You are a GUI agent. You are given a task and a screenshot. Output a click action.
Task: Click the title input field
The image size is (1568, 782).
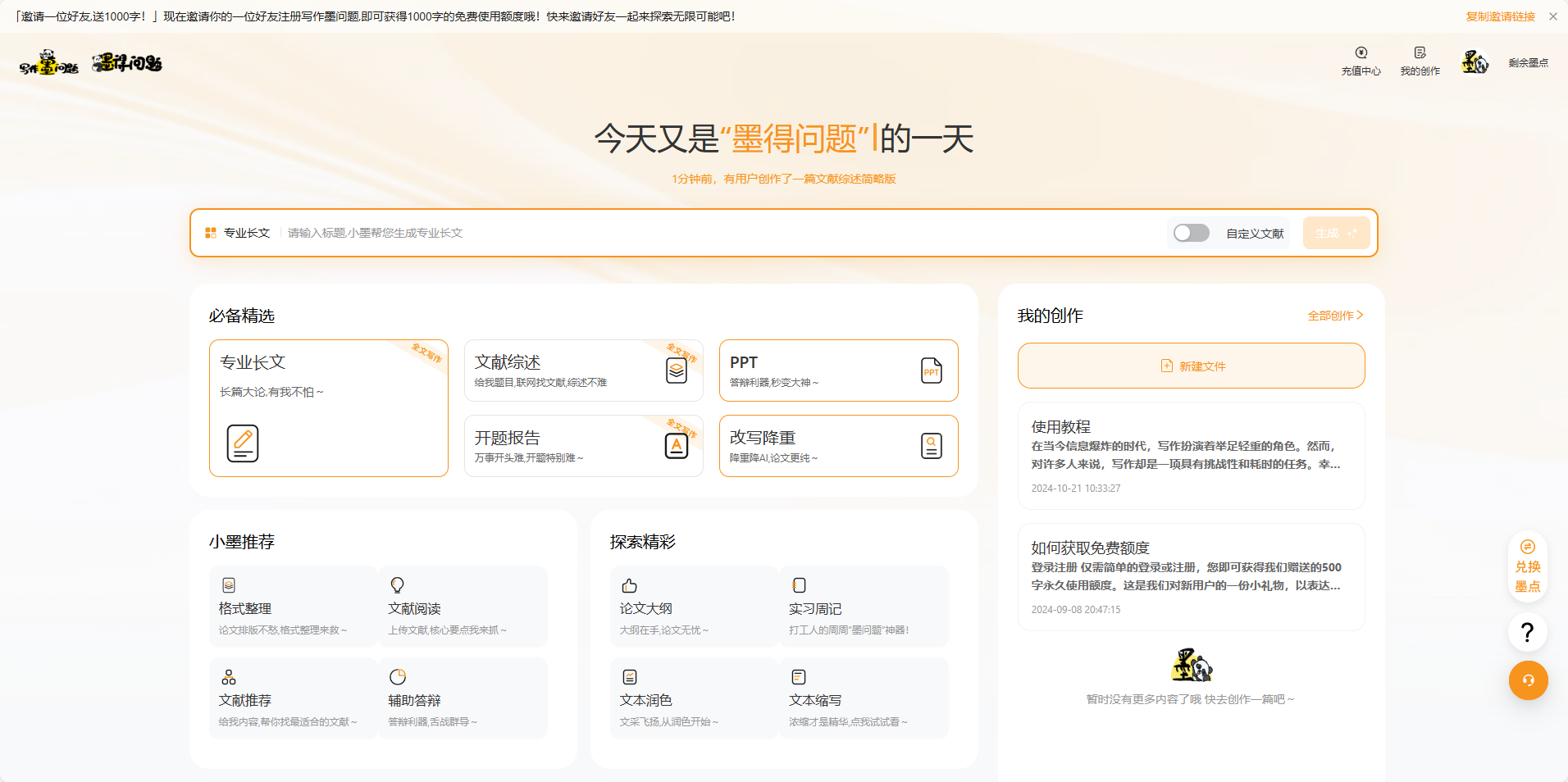[722, 233]
